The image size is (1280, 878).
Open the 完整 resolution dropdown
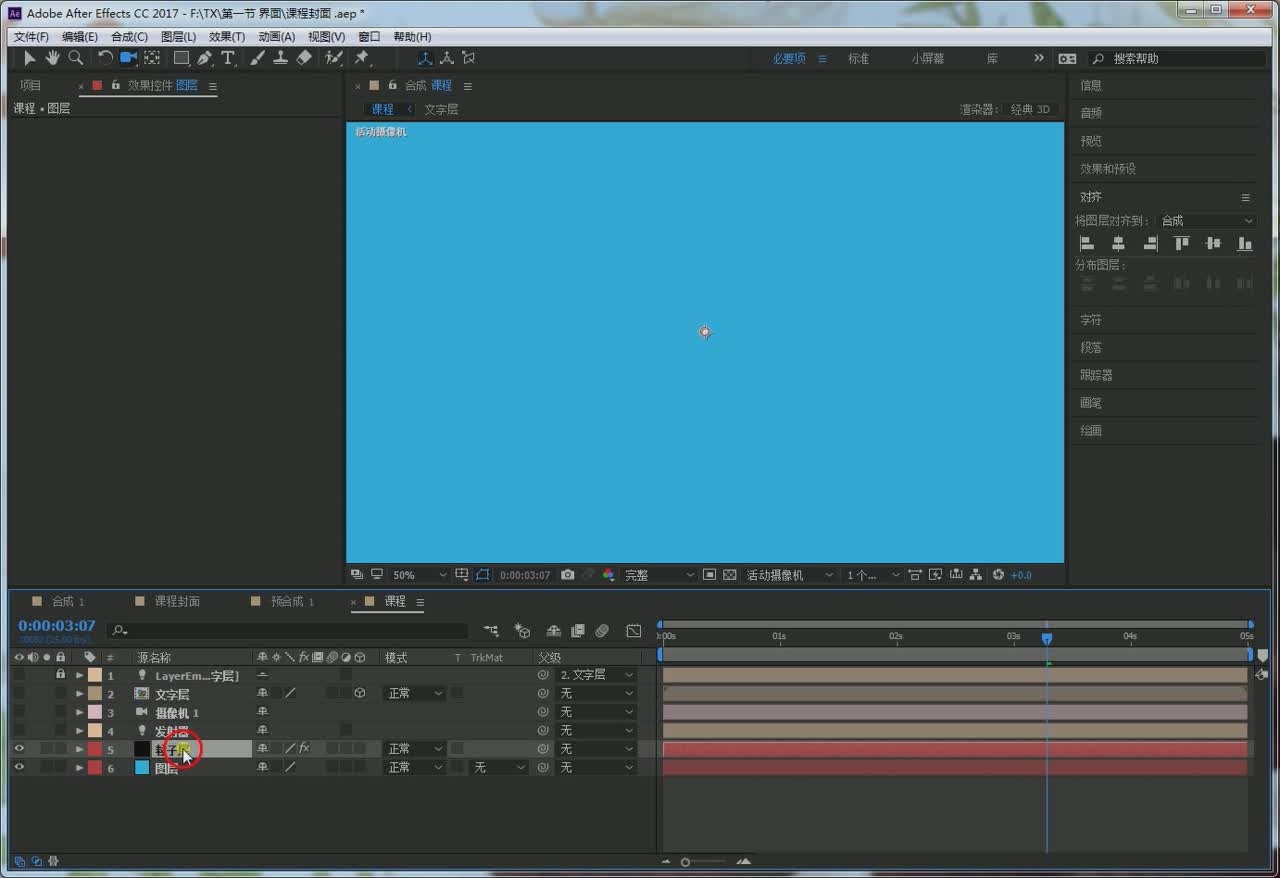659,575
